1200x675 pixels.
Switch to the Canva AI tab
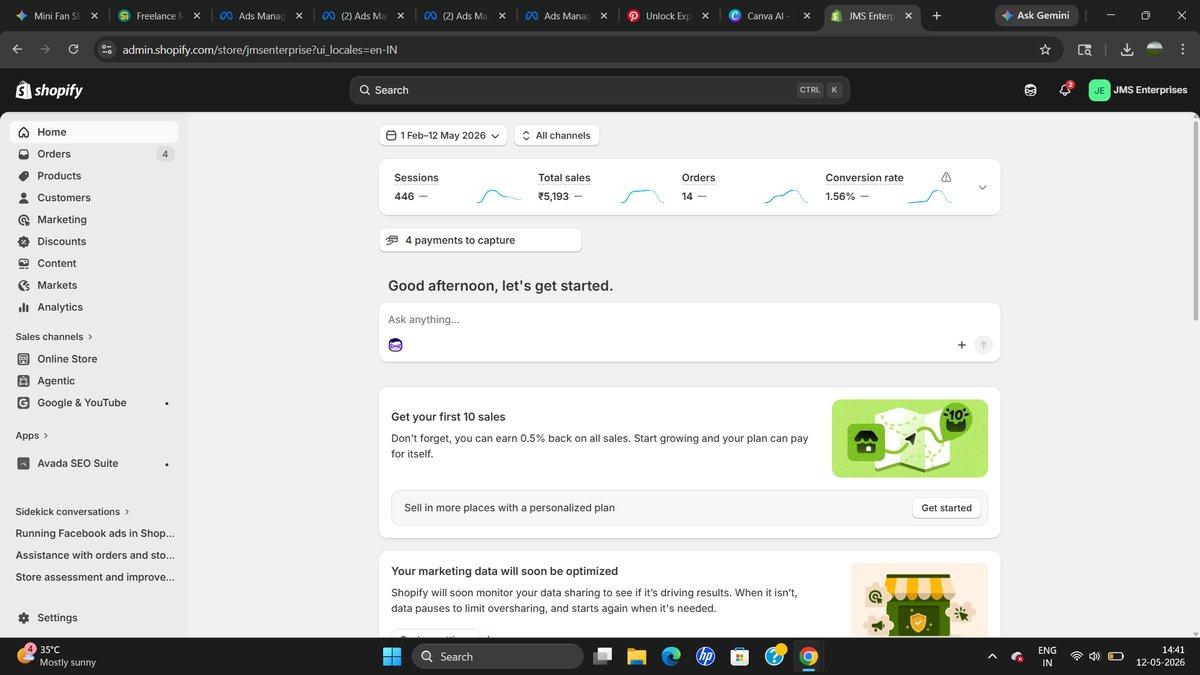point(770,16)
